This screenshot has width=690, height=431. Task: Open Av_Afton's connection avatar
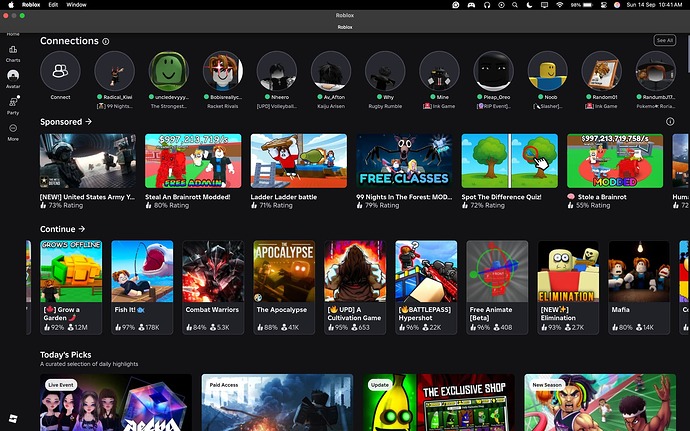(331, 71)
